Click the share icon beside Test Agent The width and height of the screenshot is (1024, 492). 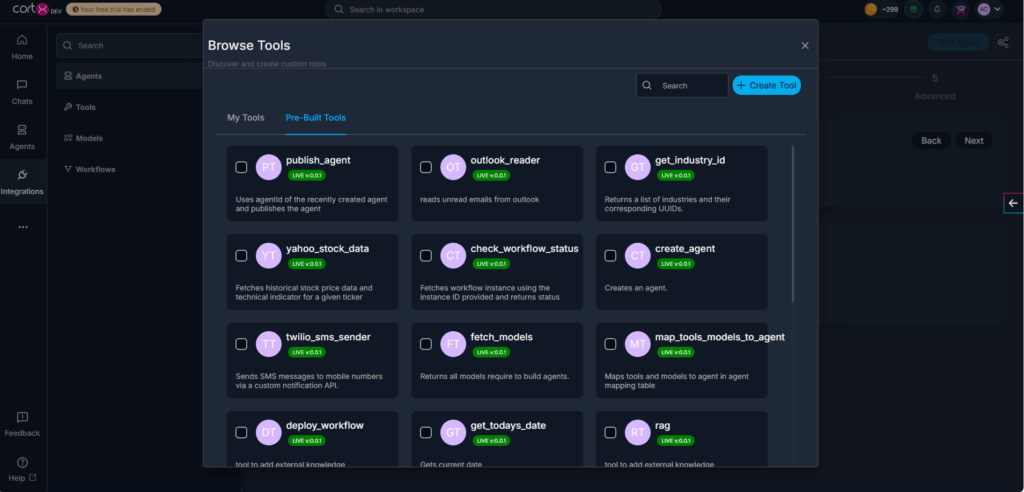(1002, 42)
